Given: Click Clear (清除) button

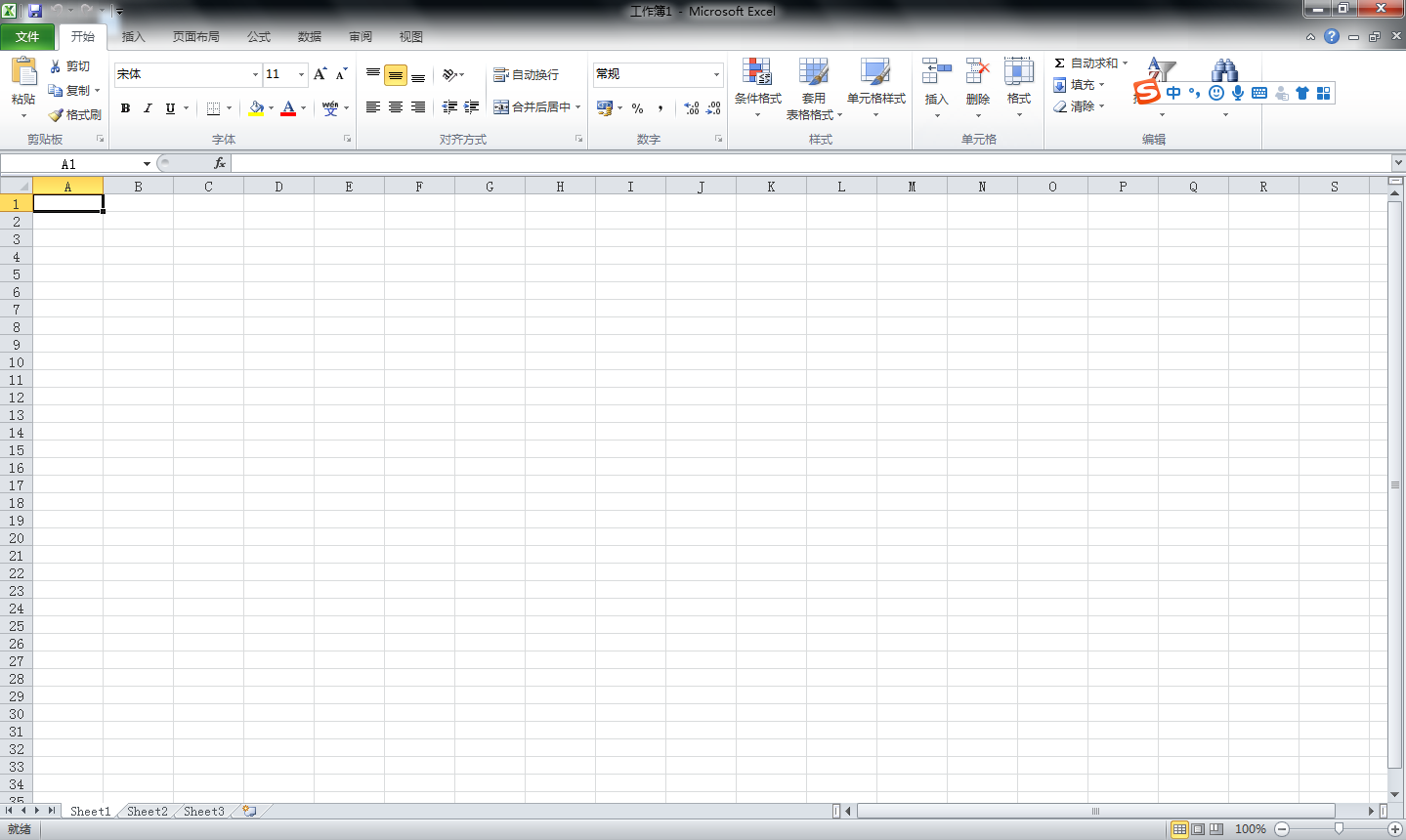Looking at the screenshot, I should click(x=1079, y=106).
